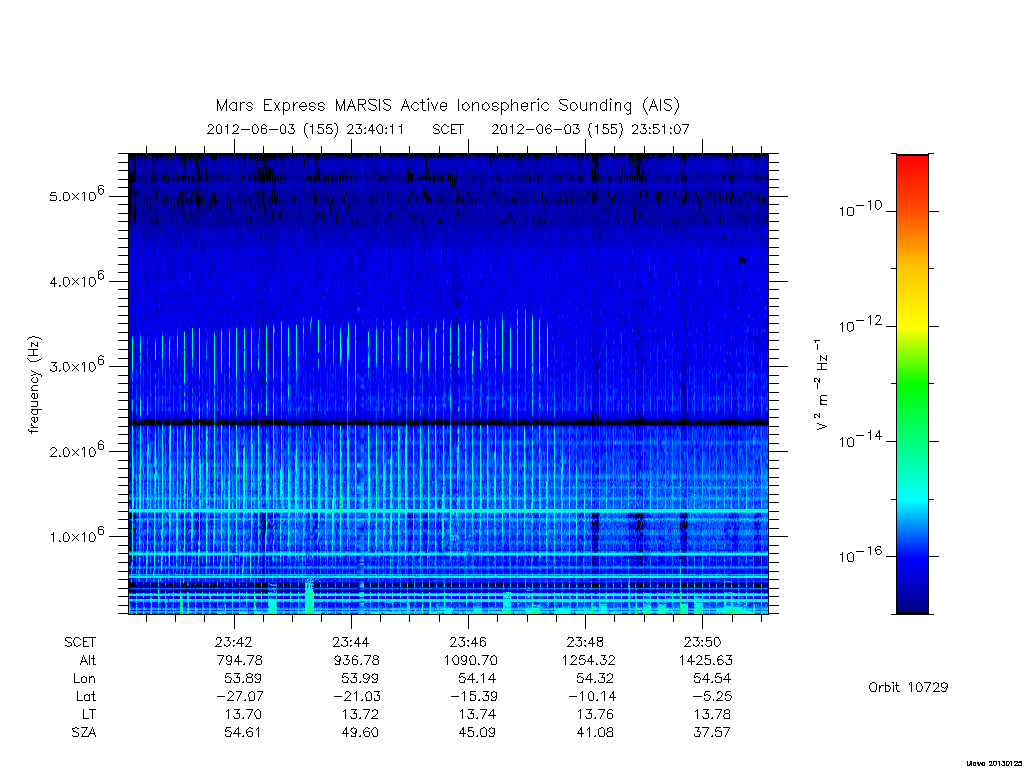Click the Lat row header
Image resolution: width=1024 pixels, height=768 pixels.
(x=86, y=696)
